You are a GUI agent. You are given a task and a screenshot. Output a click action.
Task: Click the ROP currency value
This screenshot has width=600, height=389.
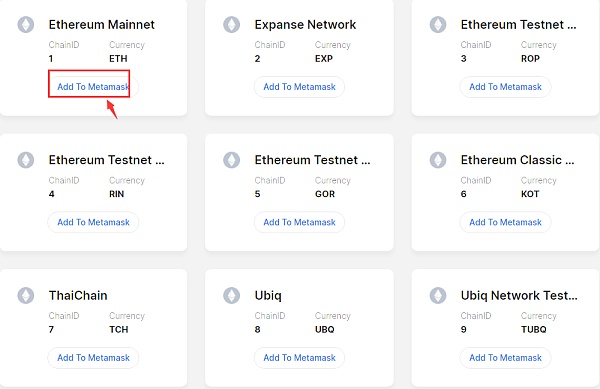pyautogui.click(x=530, y=59)
